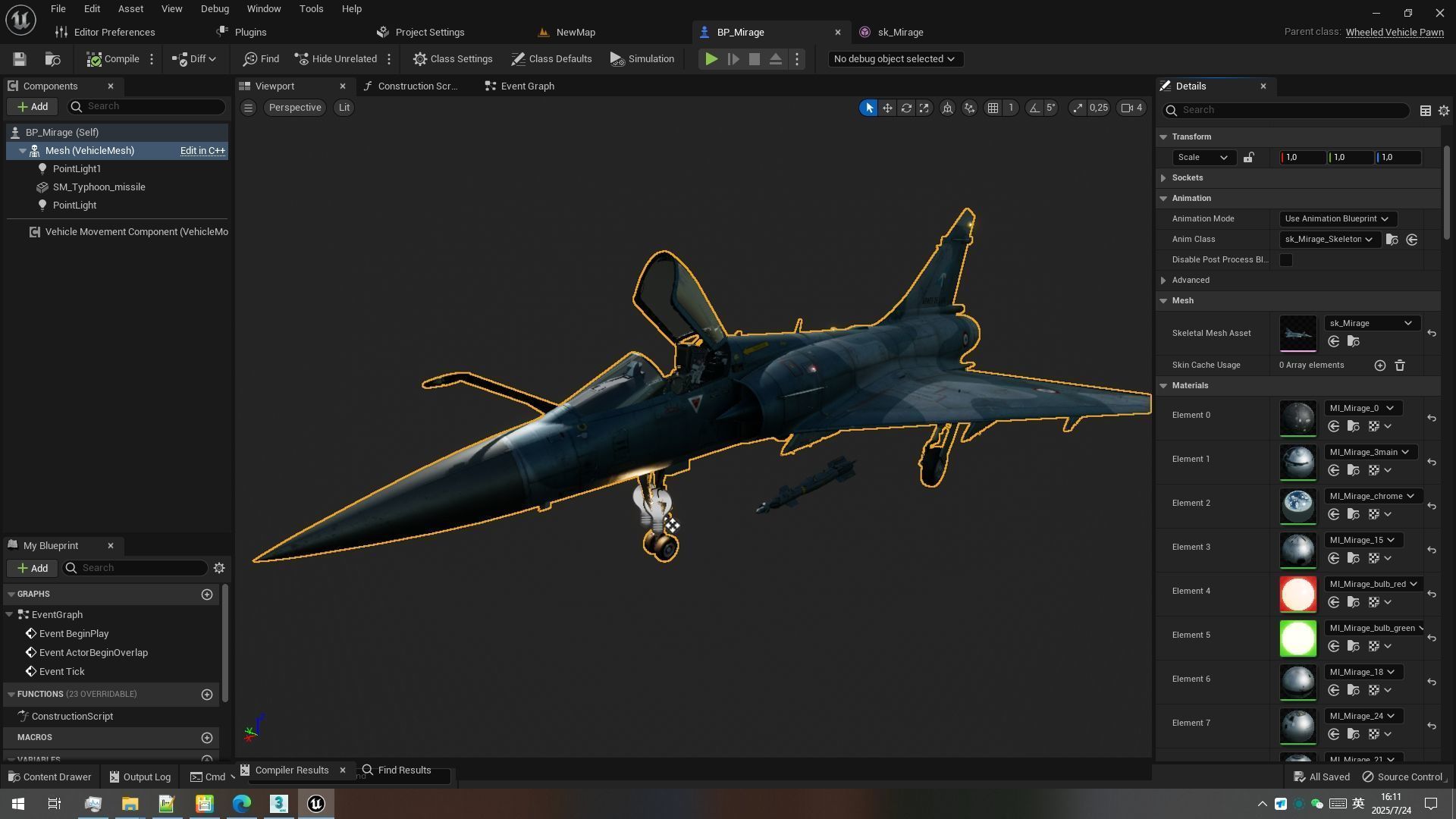Viewport: 1456px width, 819px height.
Task: Select SM_Typhoon_missile component
Action: click(x=99, y=187)
